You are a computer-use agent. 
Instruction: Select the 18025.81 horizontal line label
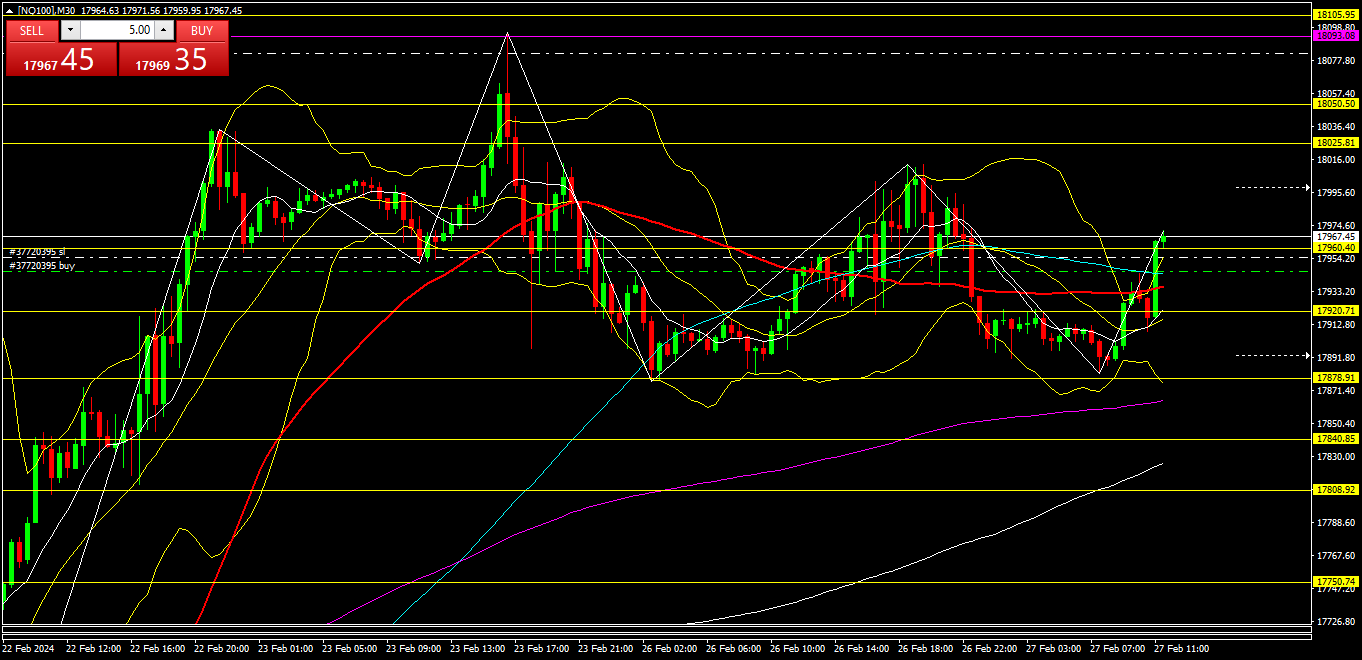(1336, 143)
